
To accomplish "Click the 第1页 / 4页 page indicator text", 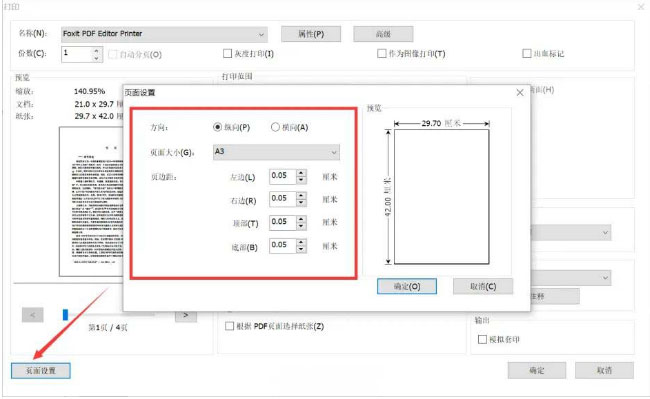I will (x=108, y=328).
